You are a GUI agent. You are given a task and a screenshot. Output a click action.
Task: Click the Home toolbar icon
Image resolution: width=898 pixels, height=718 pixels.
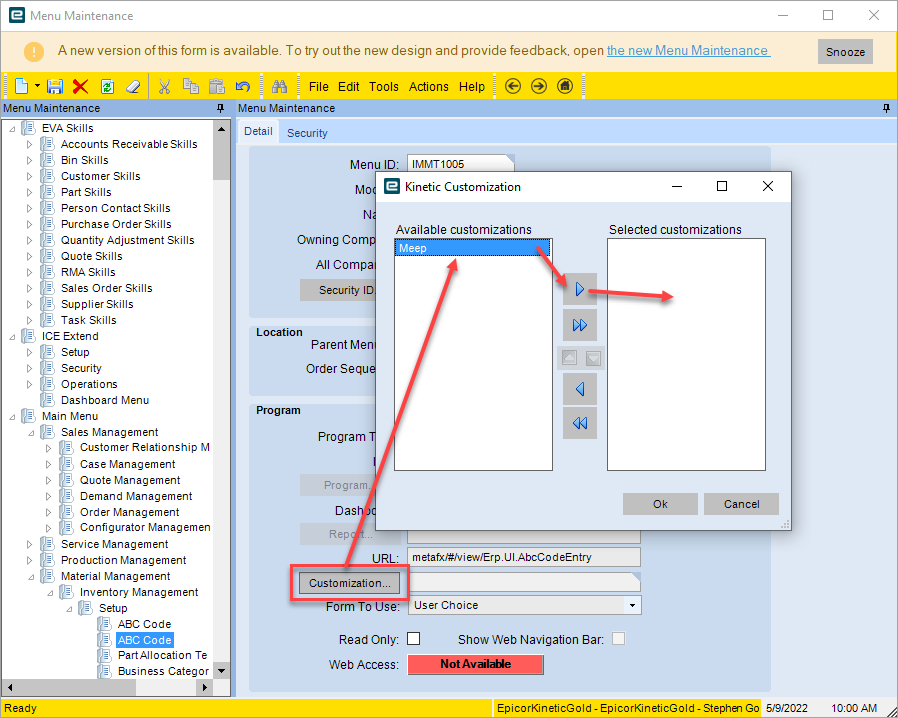(x=565, y=86)
